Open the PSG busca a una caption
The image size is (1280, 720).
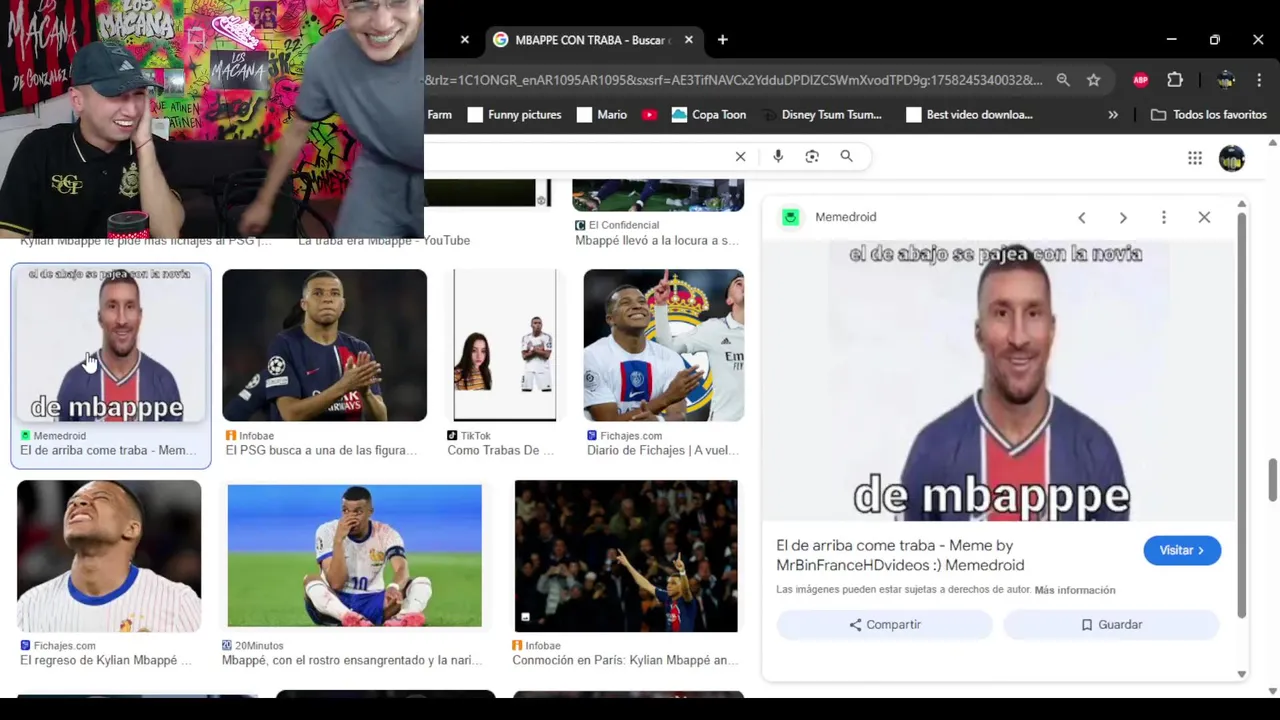(x=321, y=451)
